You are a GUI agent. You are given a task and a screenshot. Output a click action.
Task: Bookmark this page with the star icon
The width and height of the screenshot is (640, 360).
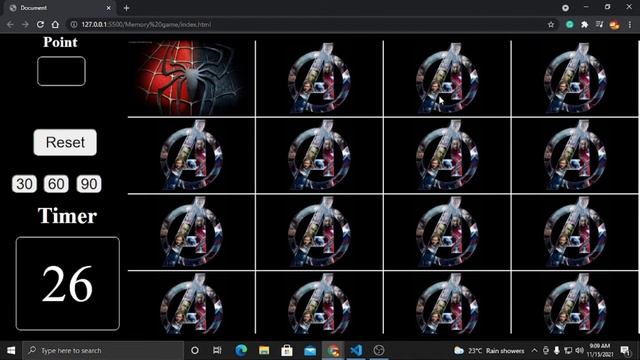click(x=551, y=24)
